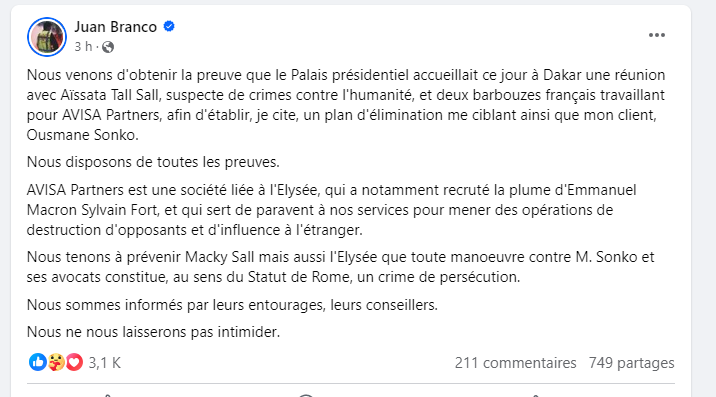Expand the 211 commentaires list
This screenshot has width=716, height=397.
tap(516, 363)
